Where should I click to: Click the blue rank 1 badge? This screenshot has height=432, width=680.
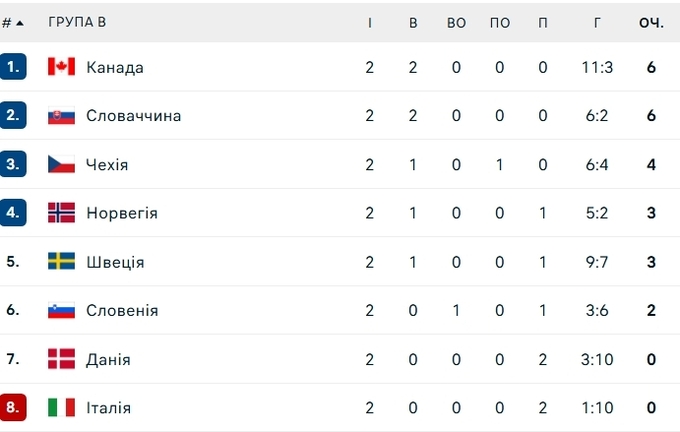click(13, 67)
